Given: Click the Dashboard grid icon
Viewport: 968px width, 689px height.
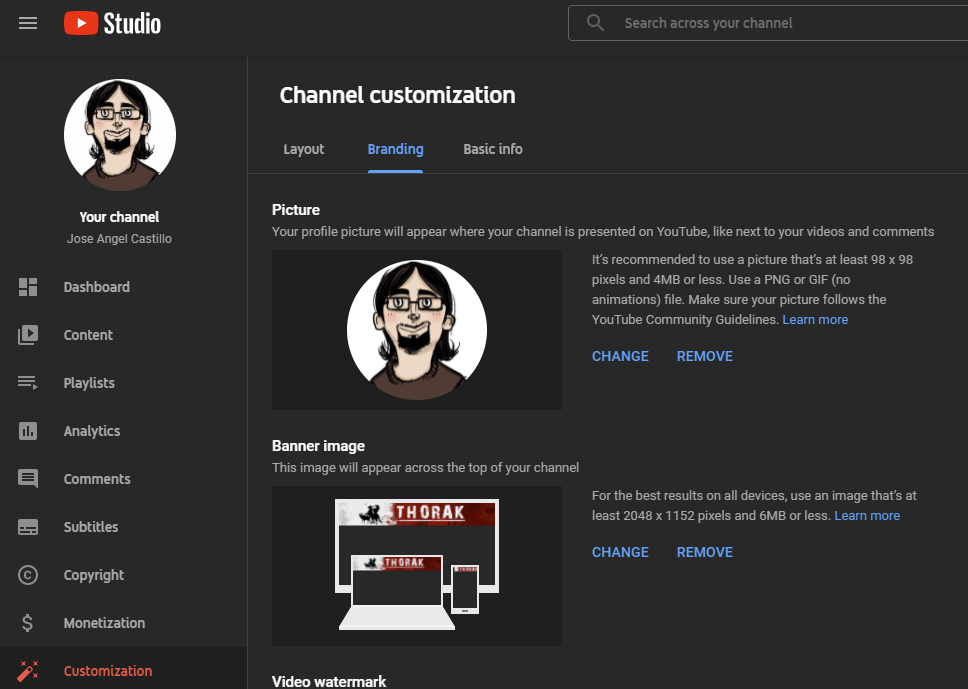Looking at the screenshot, I should (x=28, y=287).
